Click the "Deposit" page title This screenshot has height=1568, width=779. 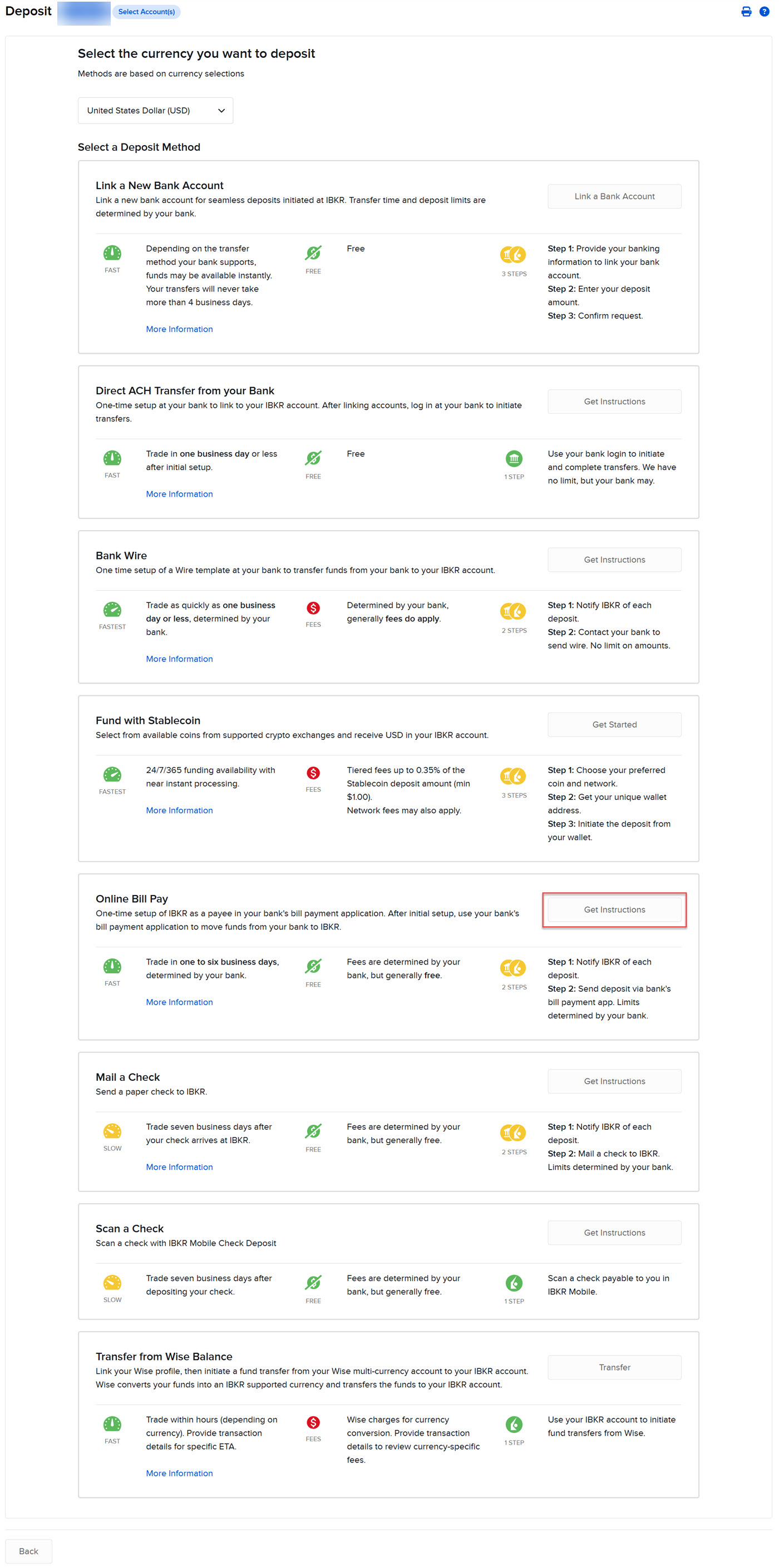coord(28,12)
